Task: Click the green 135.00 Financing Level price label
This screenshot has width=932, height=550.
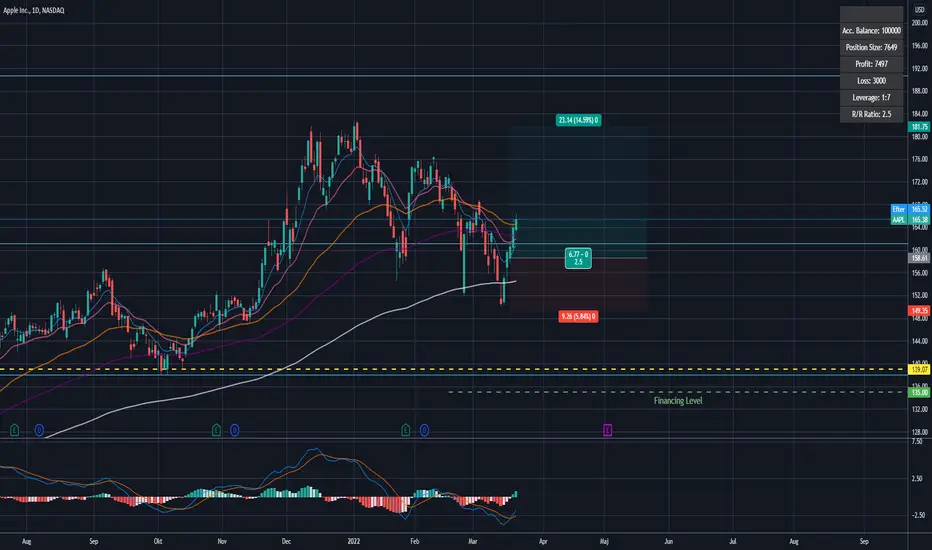Action: pos(919,392)
